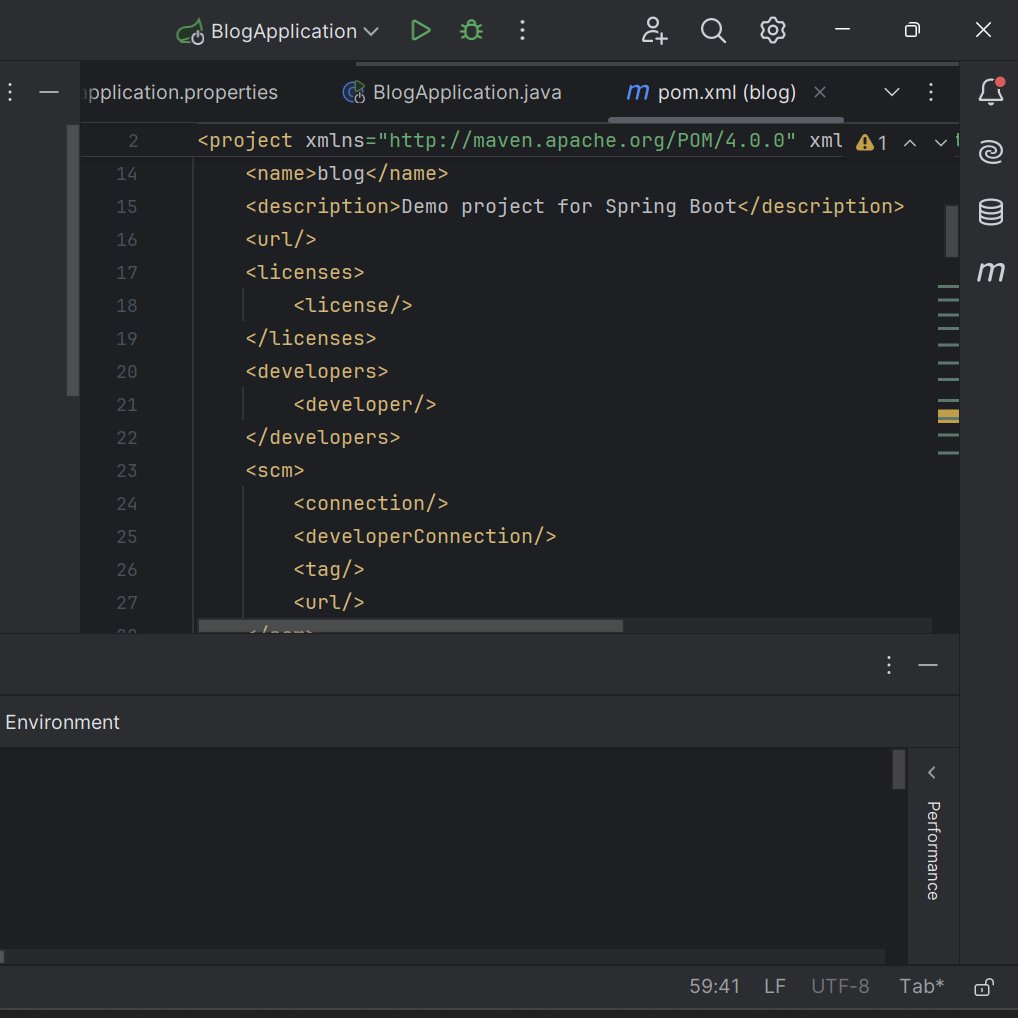Place cursor on <developer/> tag
The width and height of the screenshot is (1018, 1018).
click(365, 404)
